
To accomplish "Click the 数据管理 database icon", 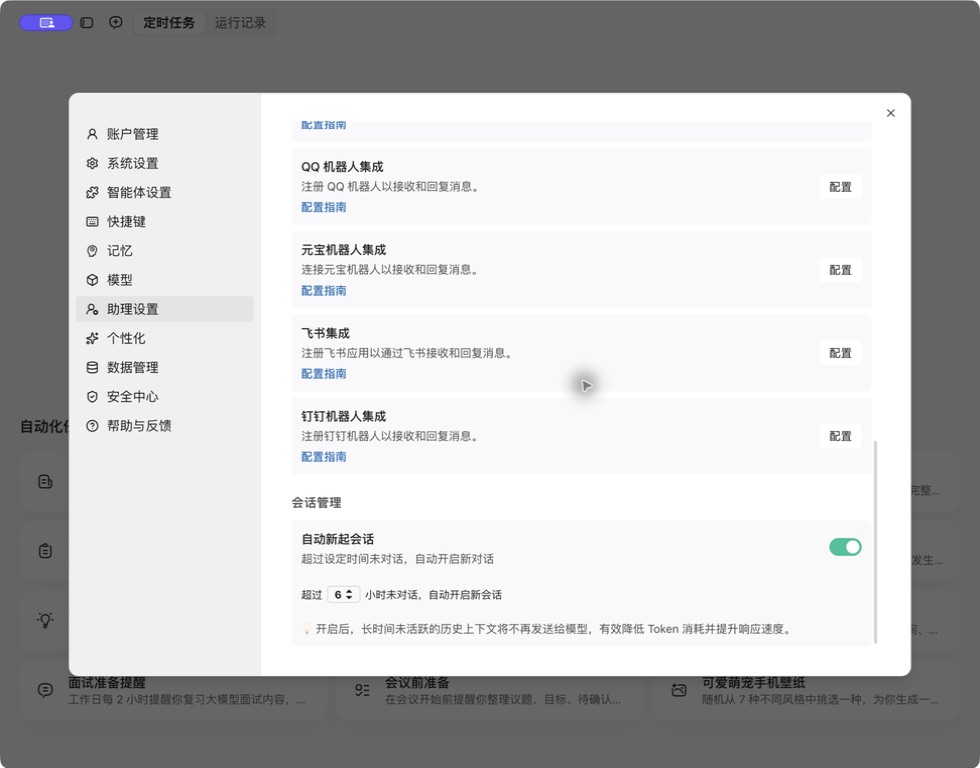I will (92, 367).
